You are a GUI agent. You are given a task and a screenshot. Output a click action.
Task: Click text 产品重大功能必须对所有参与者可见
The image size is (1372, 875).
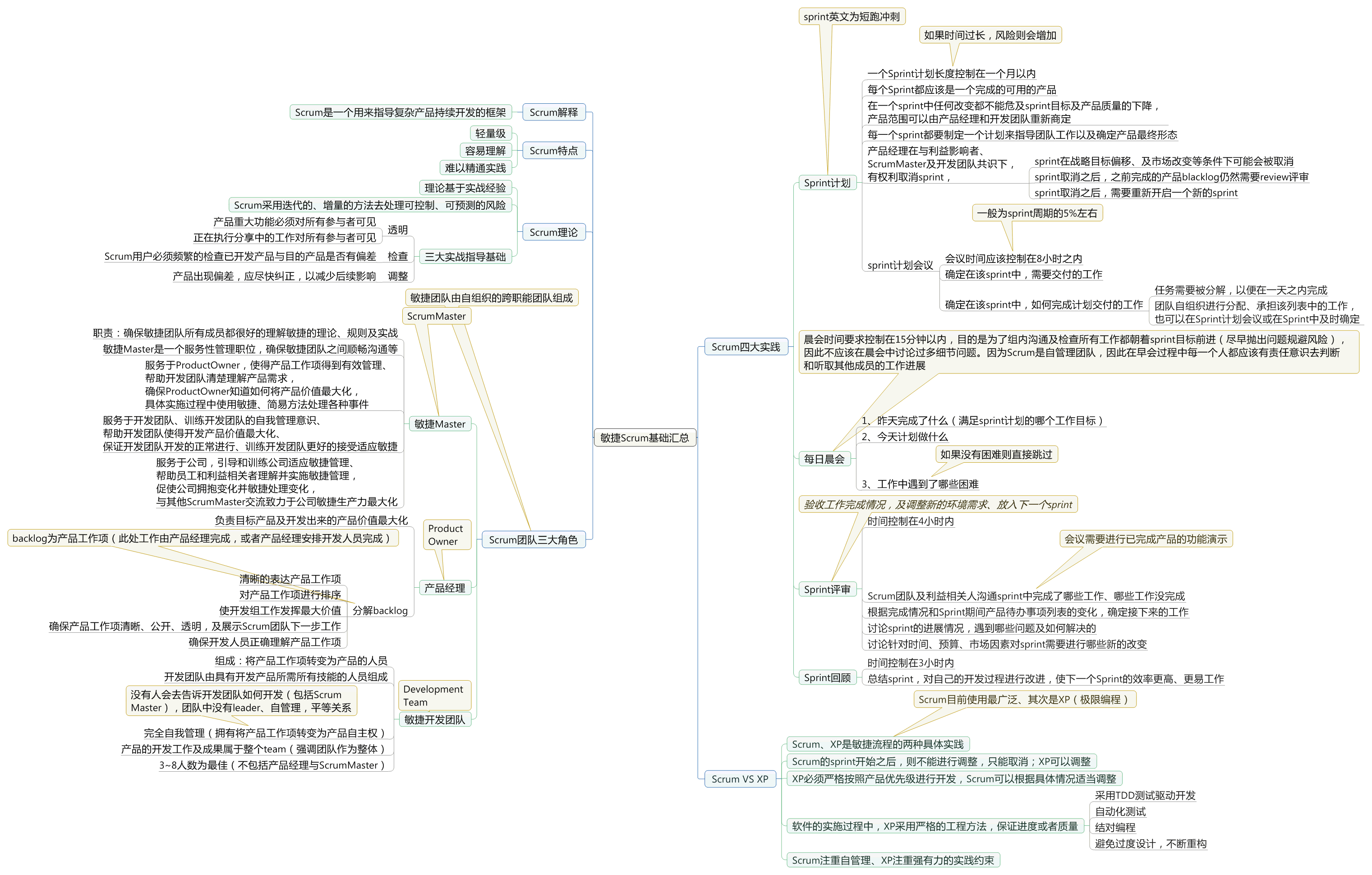click(295, 221)
